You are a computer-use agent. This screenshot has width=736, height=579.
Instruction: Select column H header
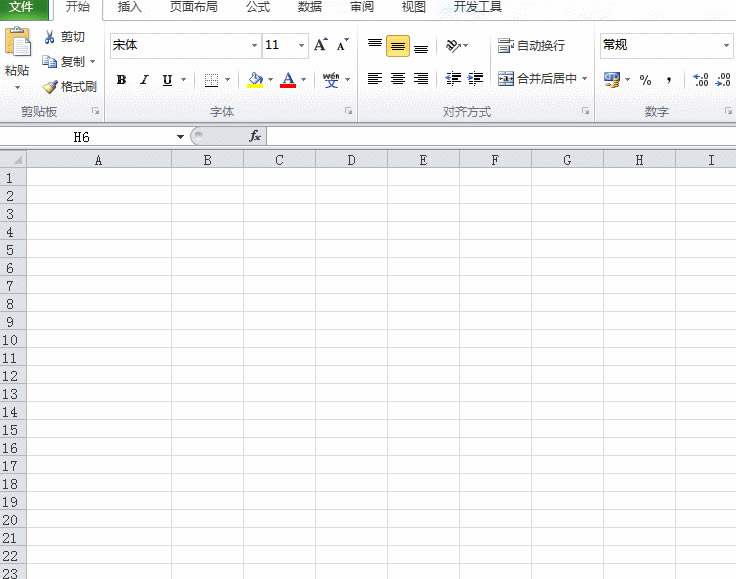(639, 160)
